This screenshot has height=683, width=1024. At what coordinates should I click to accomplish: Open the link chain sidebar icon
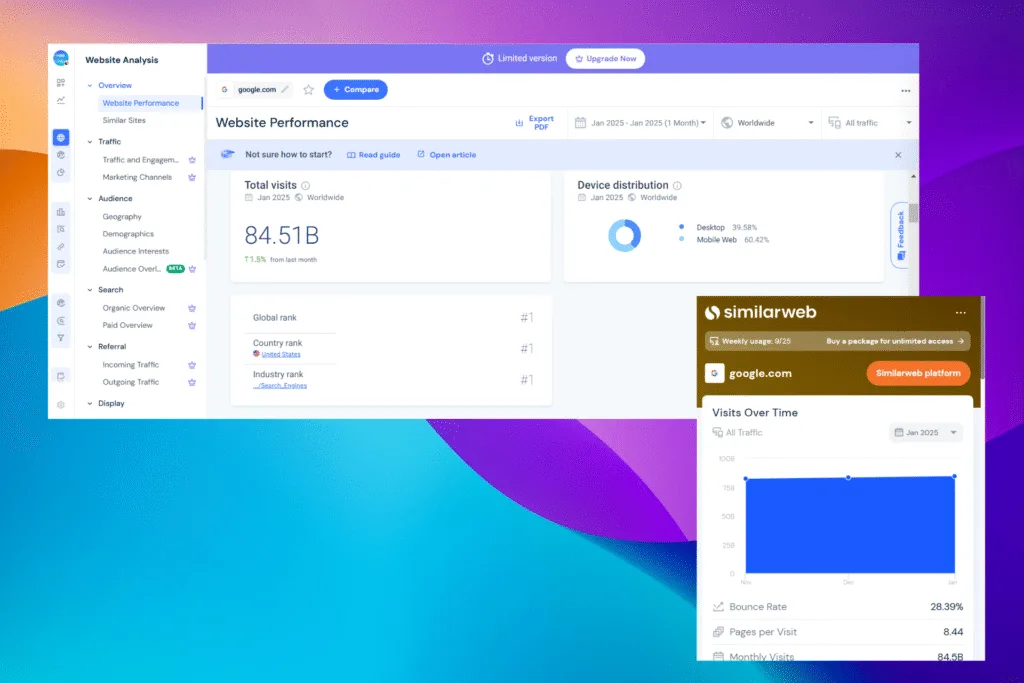(x=61, y=247)
